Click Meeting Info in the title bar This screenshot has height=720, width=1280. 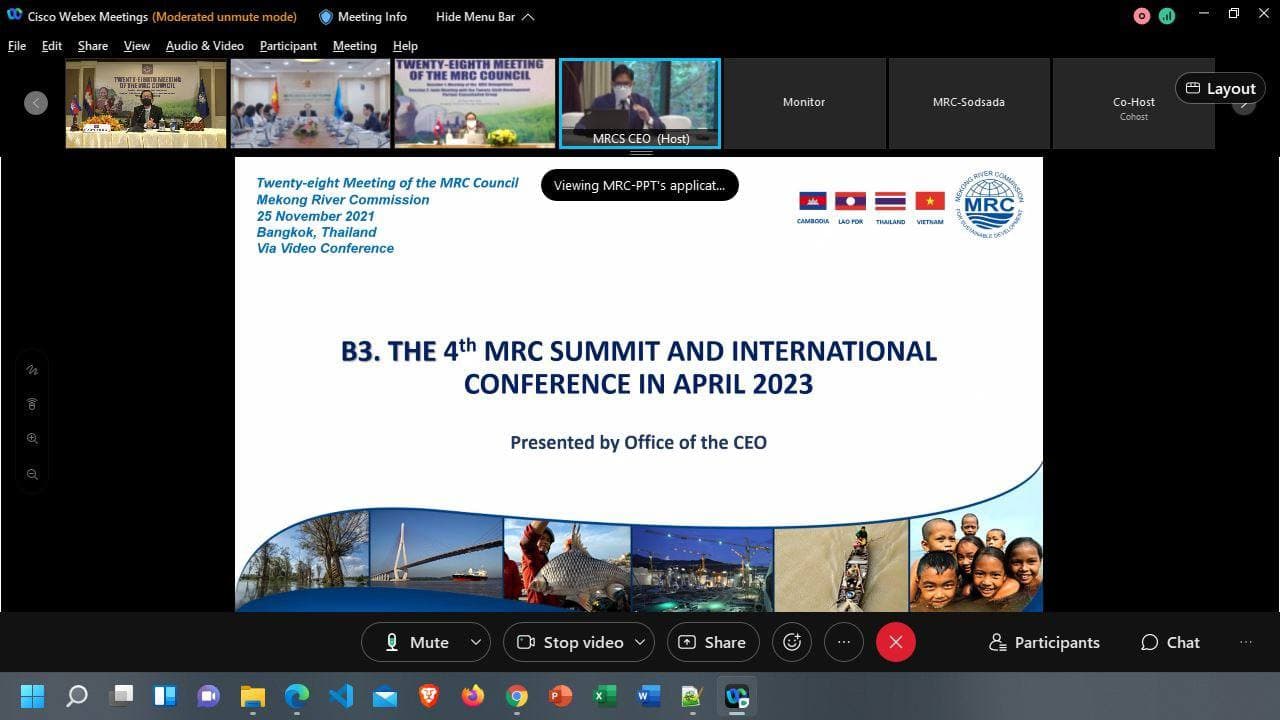362,16
